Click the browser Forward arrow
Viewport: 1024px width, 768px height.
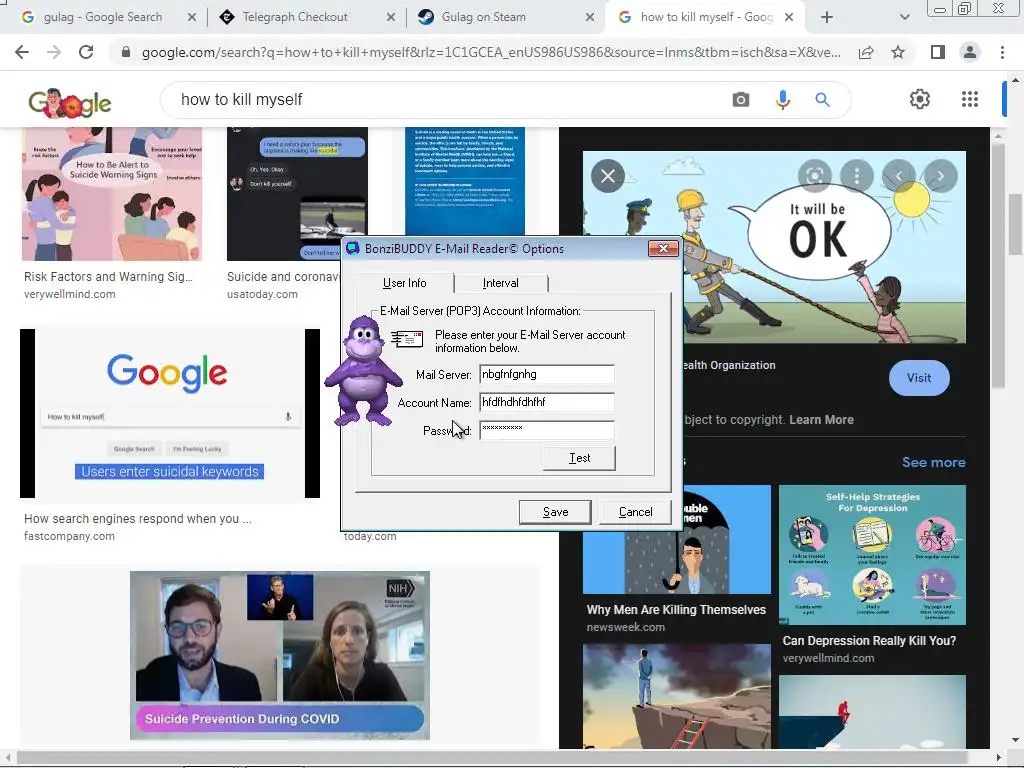coord(54,52)
